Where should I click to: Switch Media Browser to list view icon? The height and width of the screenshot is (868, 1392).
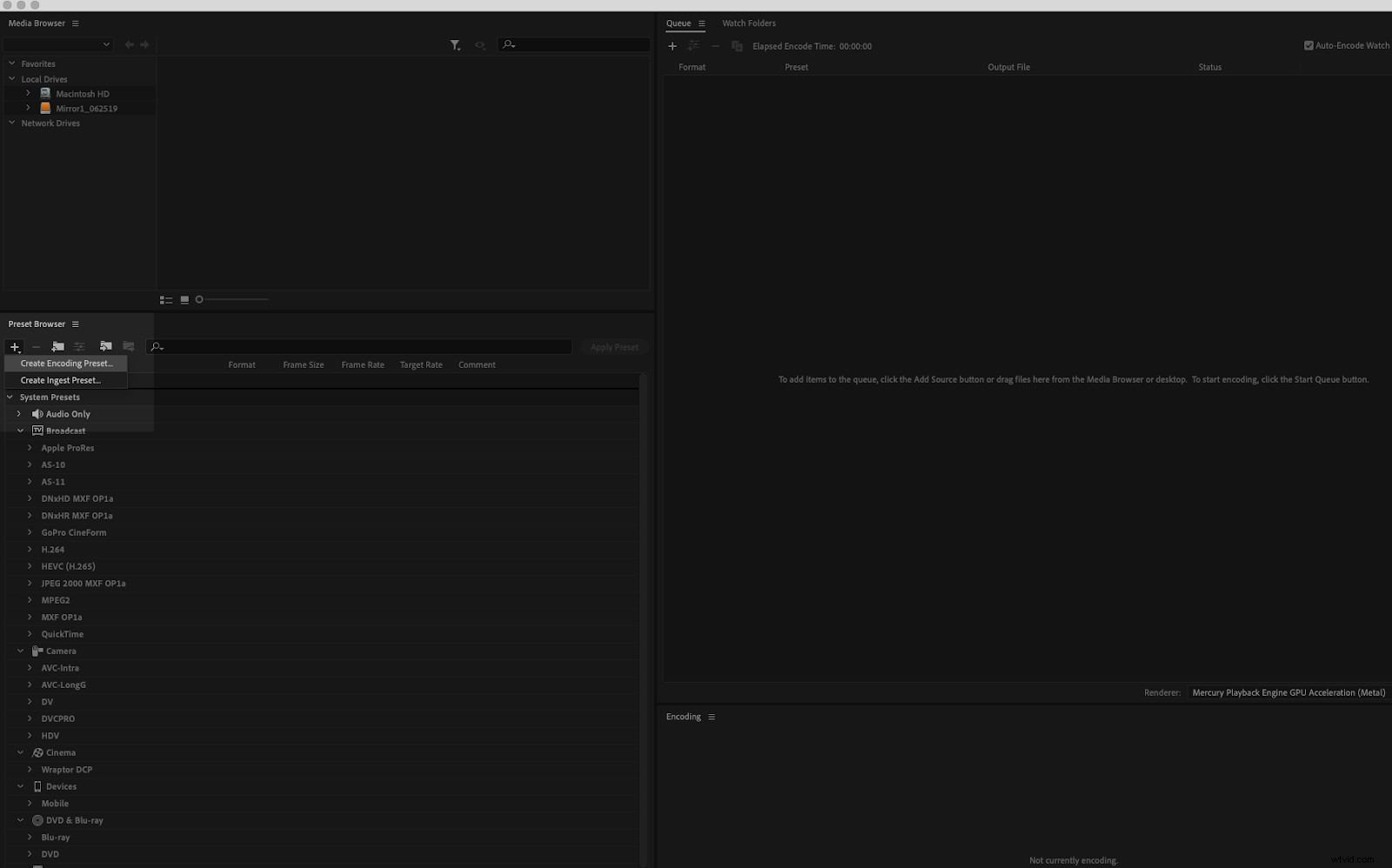point(166,299)
